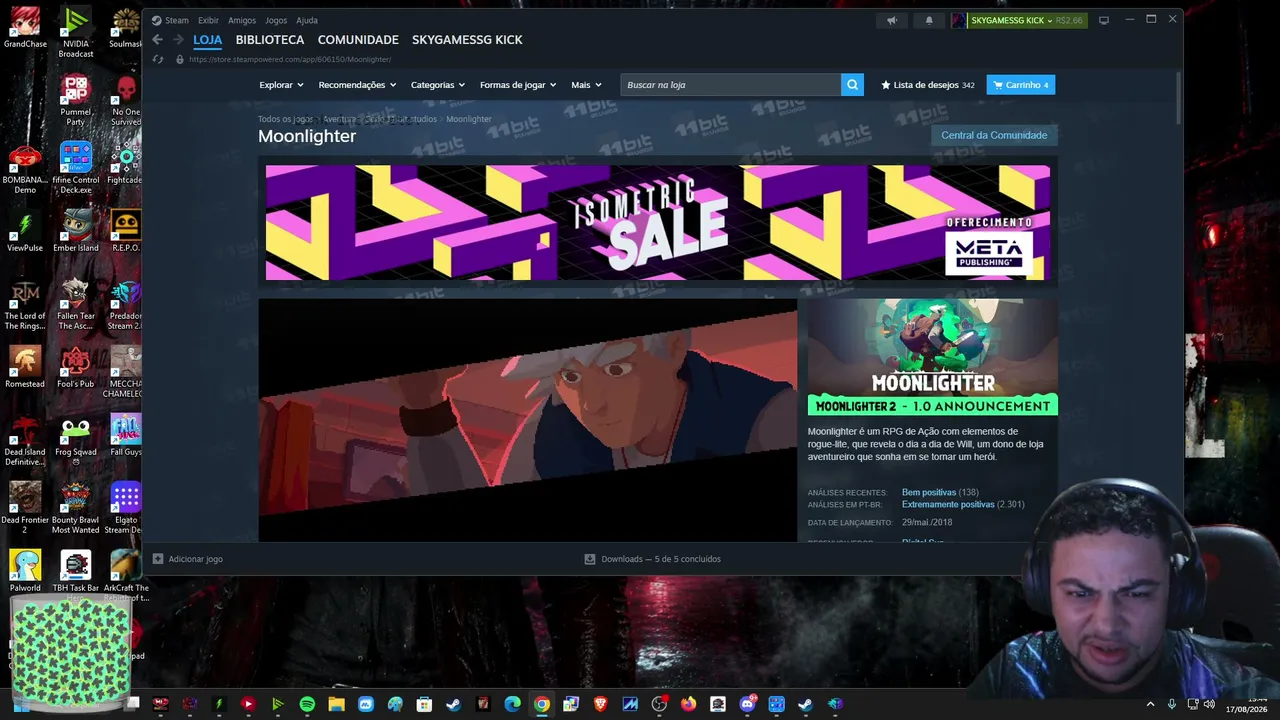Click the store search magnifier button

coord(852,85)
